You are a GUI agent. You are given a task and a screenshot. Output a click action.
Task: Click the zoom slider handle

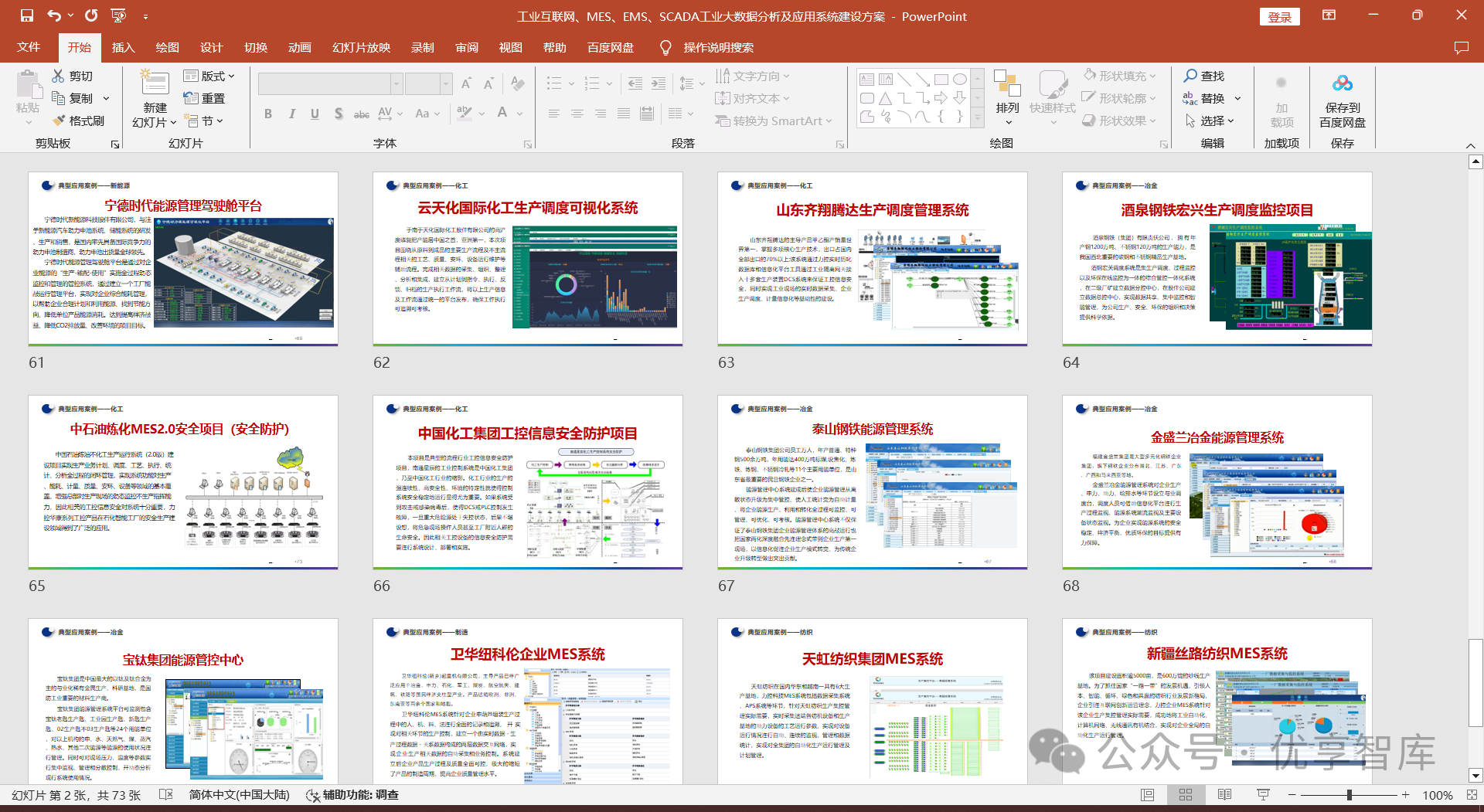(1349, 795)
